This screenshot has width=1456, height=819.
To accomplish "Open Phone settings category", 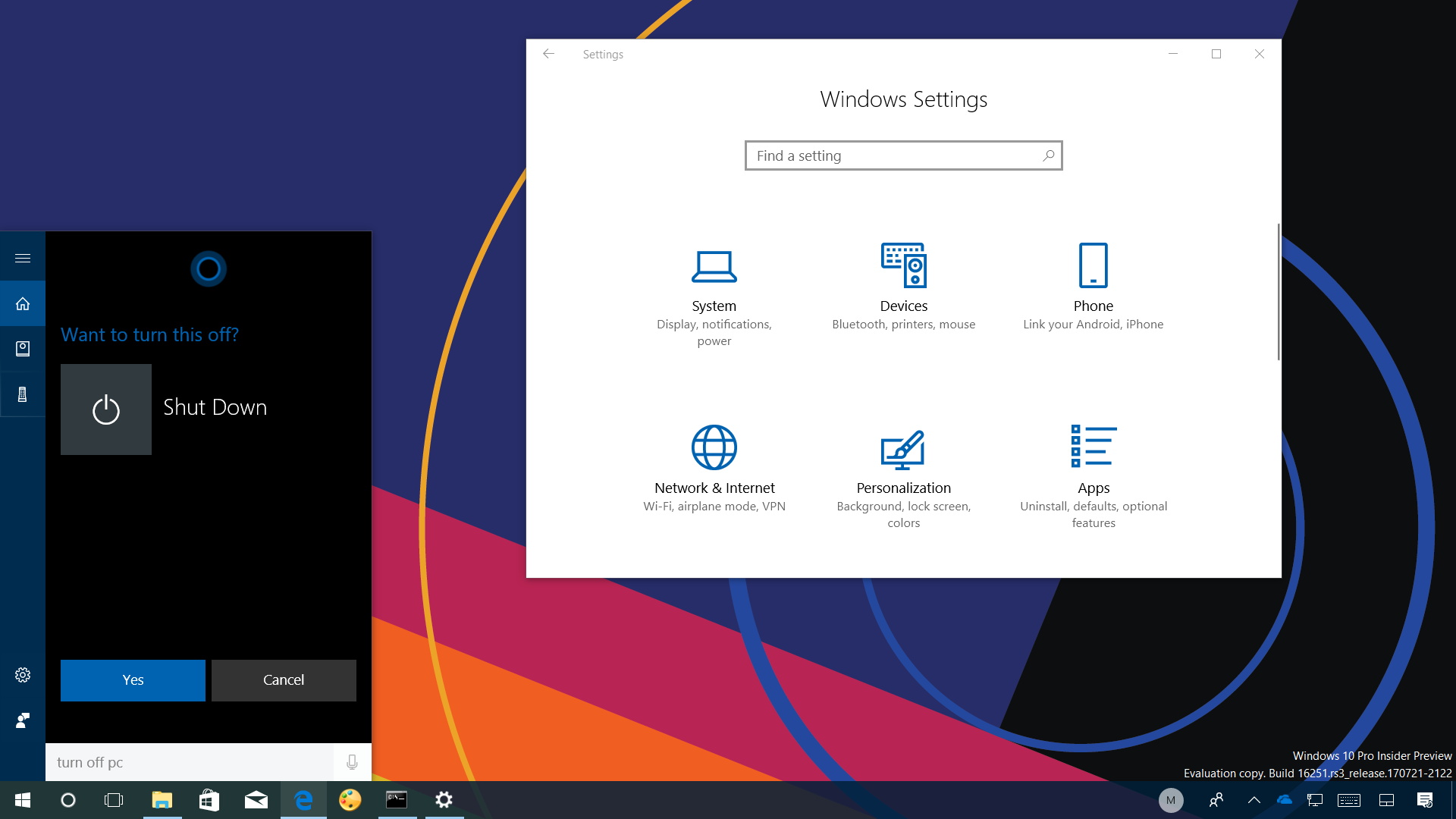I will click(x=1094, y=288).
